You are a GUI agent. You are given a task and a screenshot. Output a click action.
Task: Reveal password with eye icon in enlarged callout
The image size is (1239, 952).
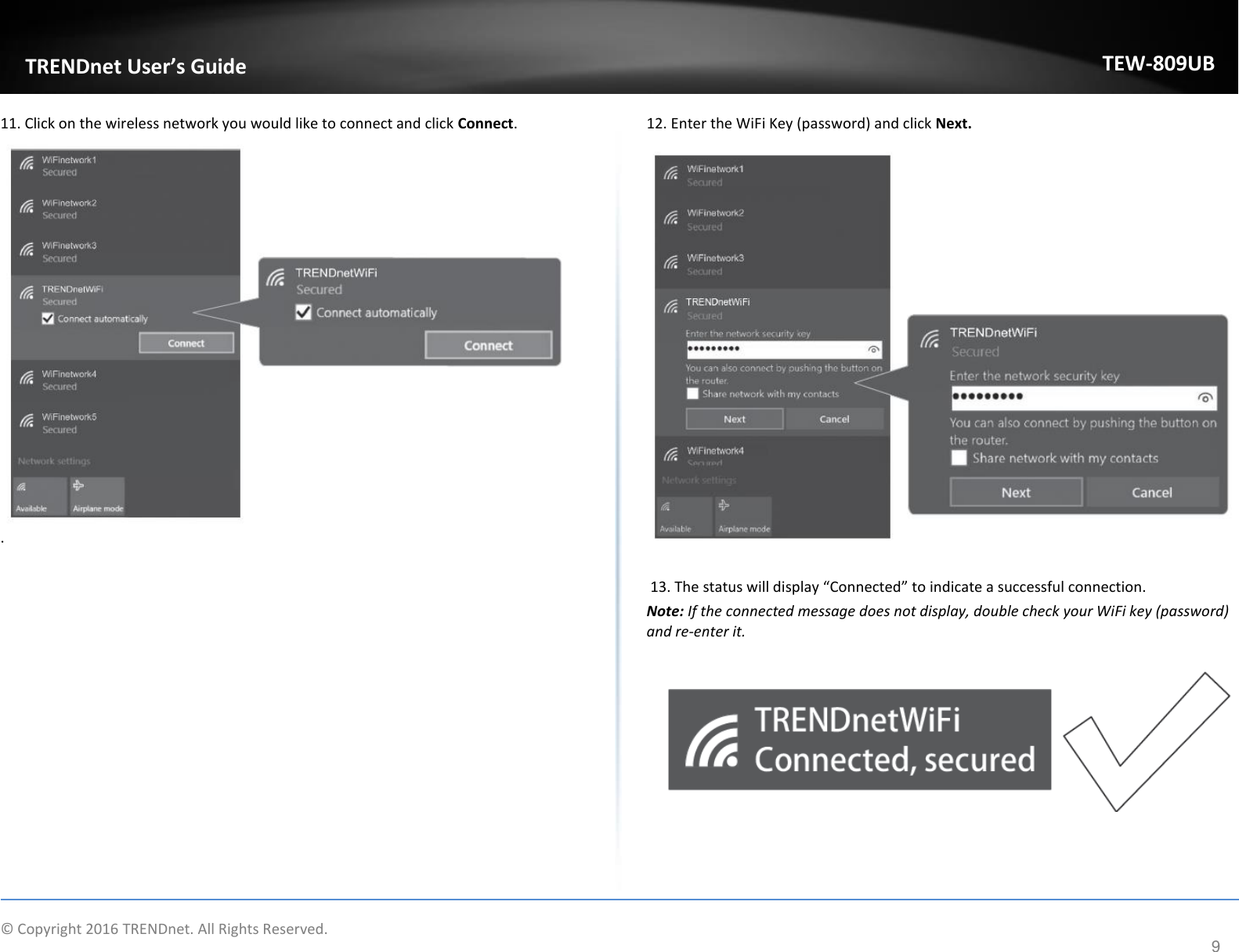click(1205, 398)
